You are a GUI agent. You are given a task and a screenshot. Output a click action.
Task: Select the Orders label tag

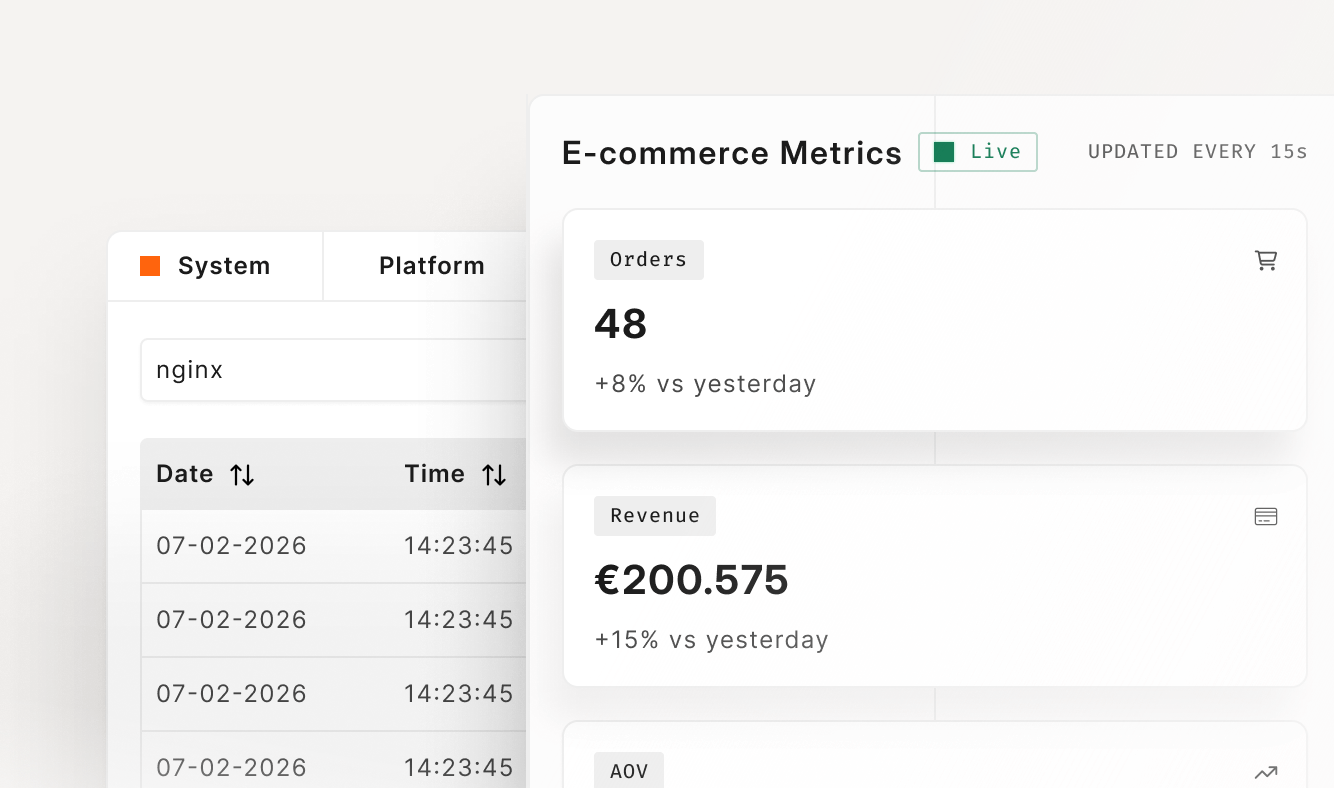point(649,260)
